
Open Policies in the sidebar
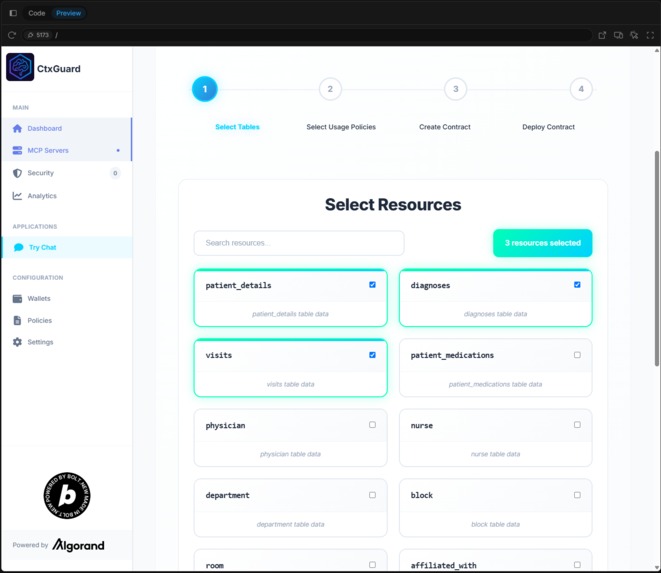[x=67, y=320]
